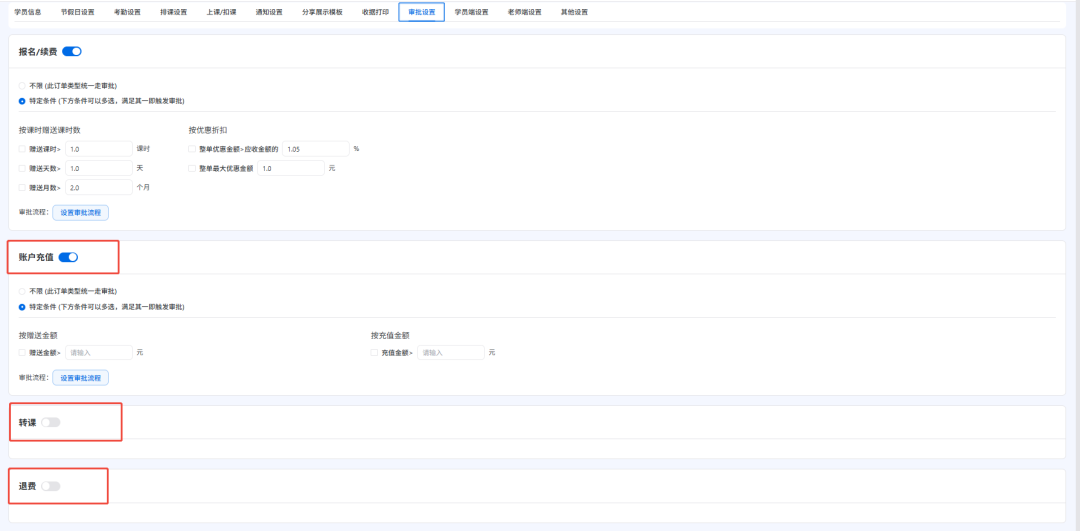Focus the 赠送金额 input field

click(99, 352)
